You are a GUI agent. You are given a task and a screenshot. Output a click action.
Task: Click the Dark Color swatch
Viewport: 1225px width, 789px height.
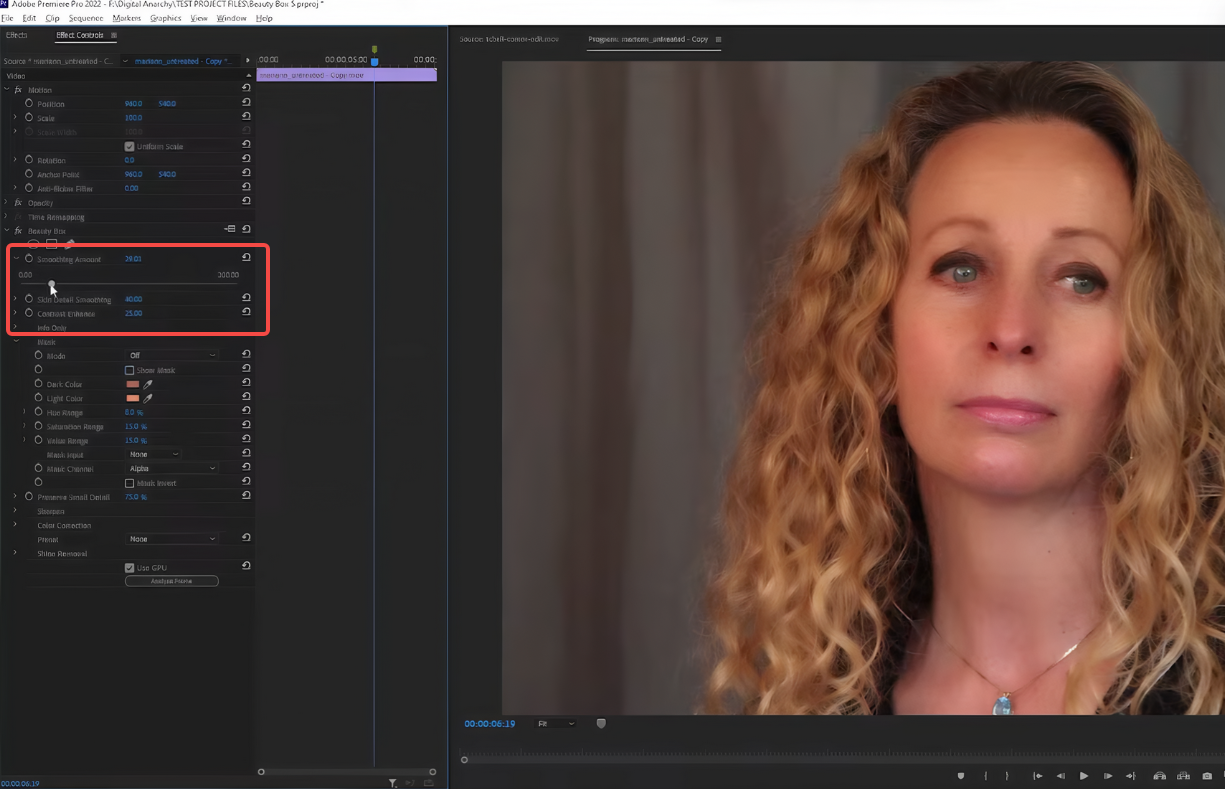pos(132,384)
